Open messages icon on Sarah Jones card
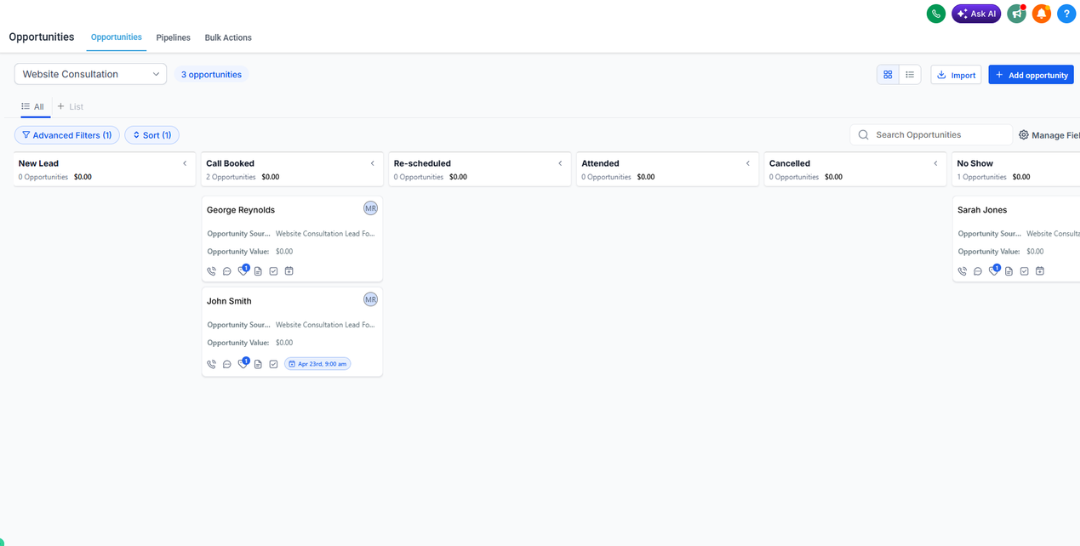This screenshot has width=1080, height=546. click(x=977, y=271)
